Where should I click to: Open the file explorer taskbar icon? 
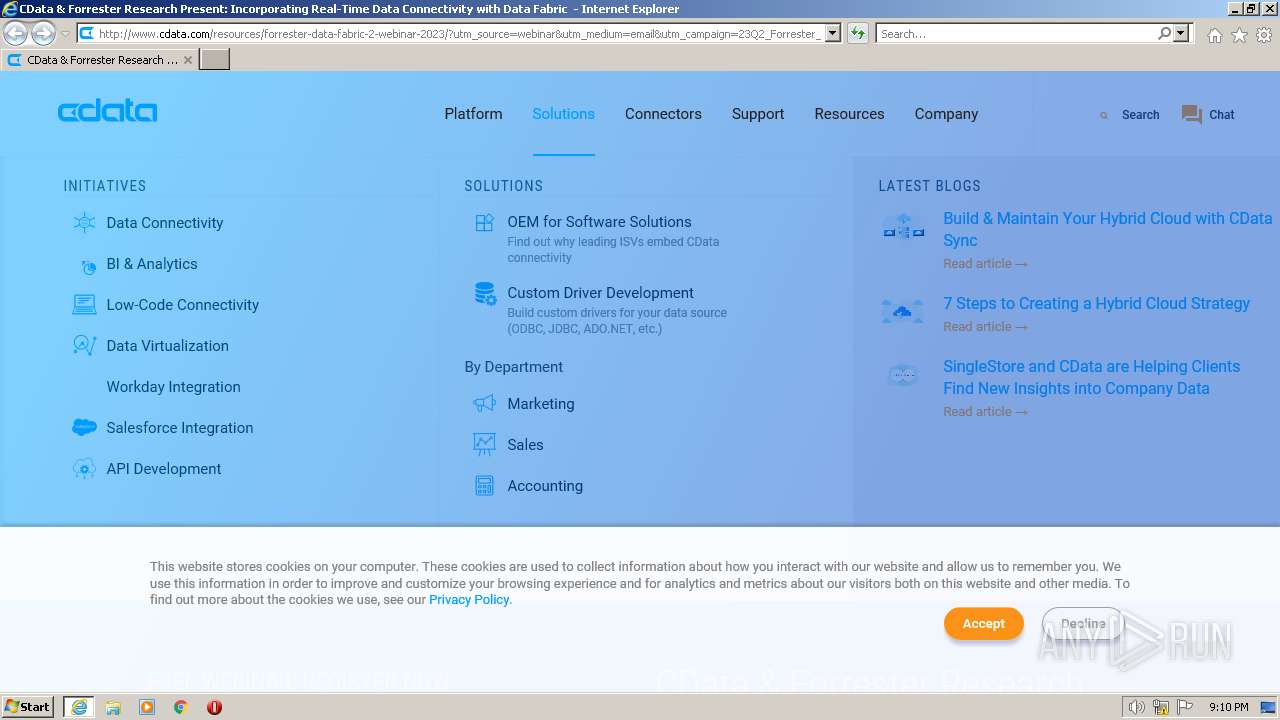click(x=113, y=707)
